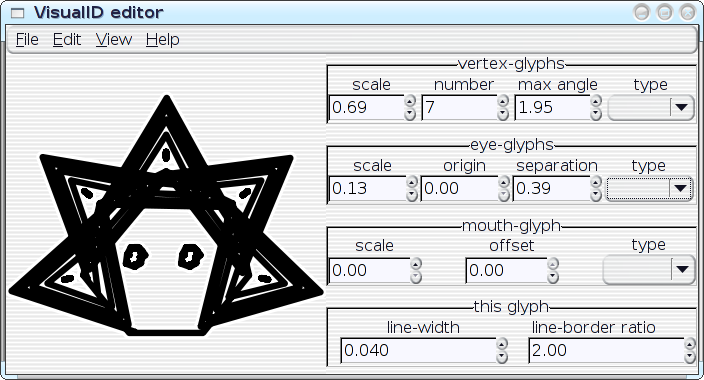Open the Edit menu
This screenshot has height=380, width=704.
pos(67,40)
